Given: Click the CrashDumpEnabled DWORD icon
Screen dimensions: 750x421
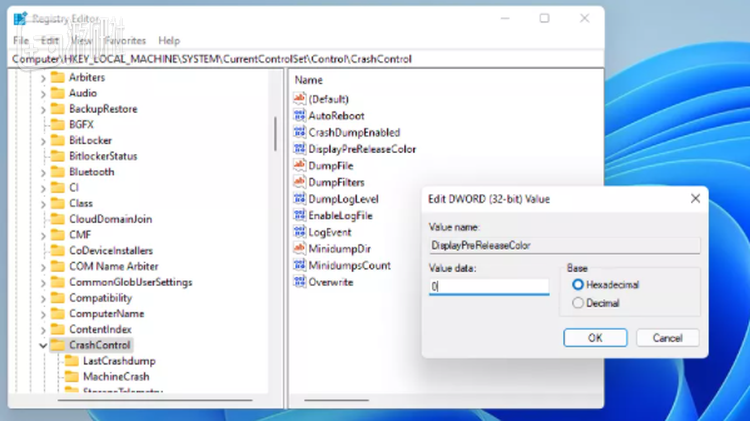Looking at the screenshot, I should 299,132.
